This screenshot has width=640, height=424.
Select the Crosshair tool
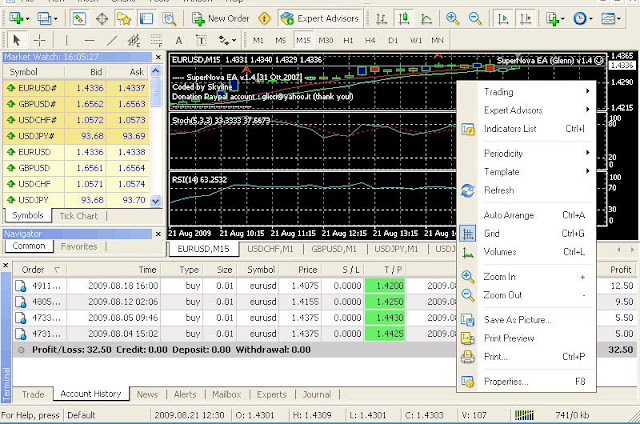click(x=40, y=40)
